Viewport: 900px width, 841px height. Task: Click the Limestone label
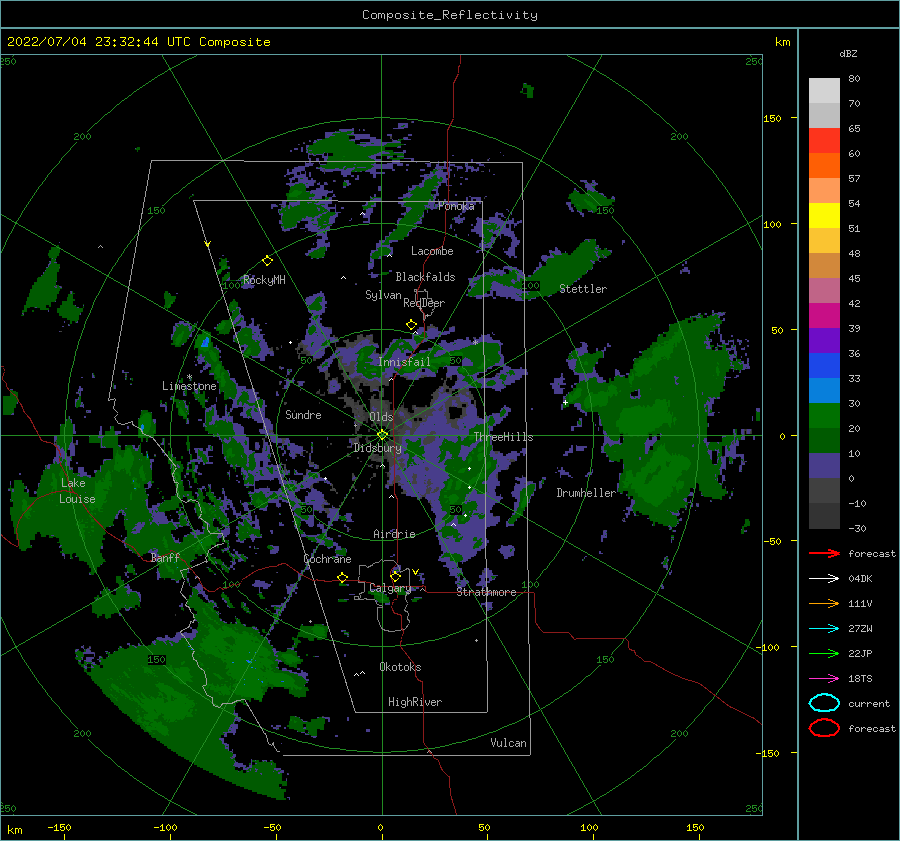(189, 386)
